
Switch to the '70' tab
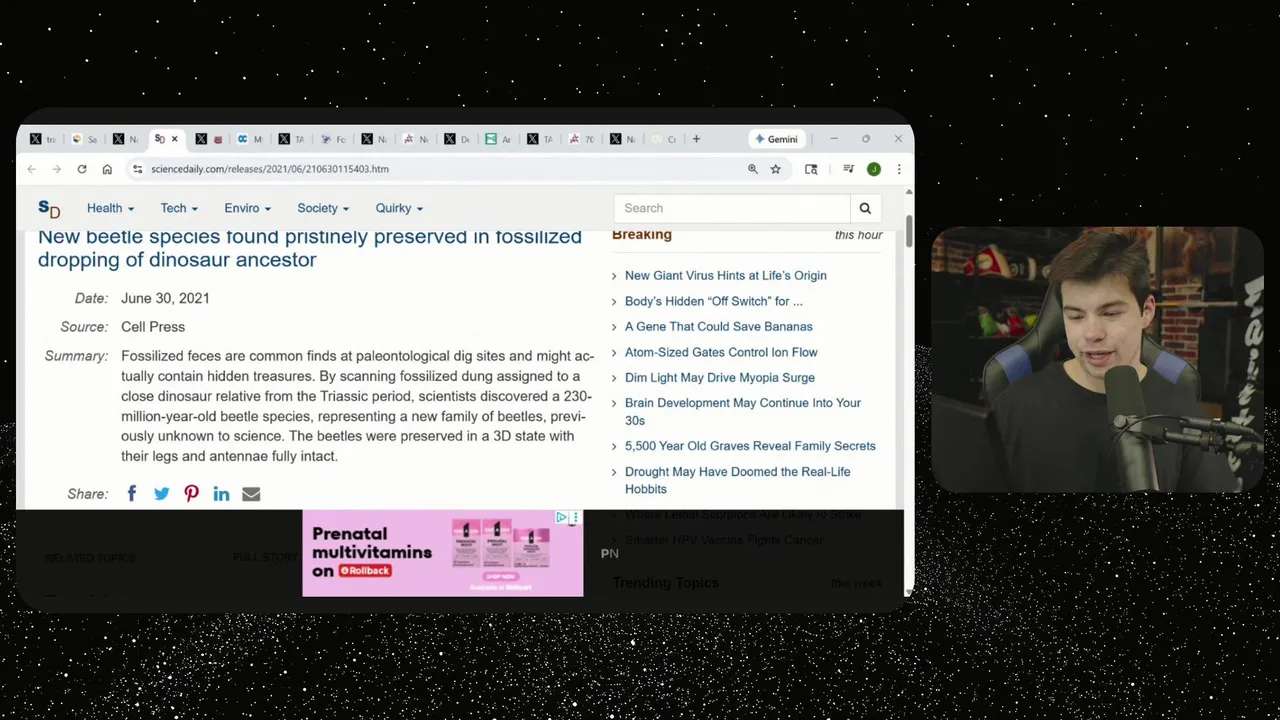click(582, 139)
